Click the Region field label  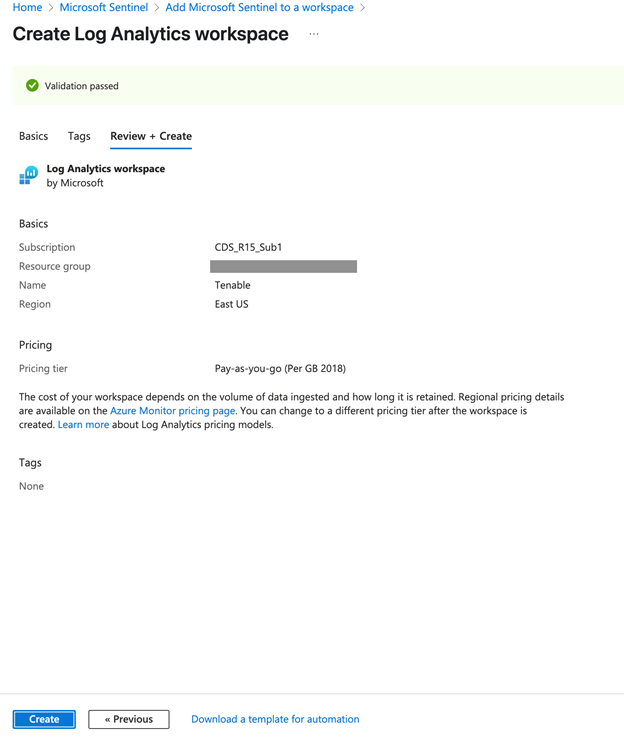tap(34, 304)
